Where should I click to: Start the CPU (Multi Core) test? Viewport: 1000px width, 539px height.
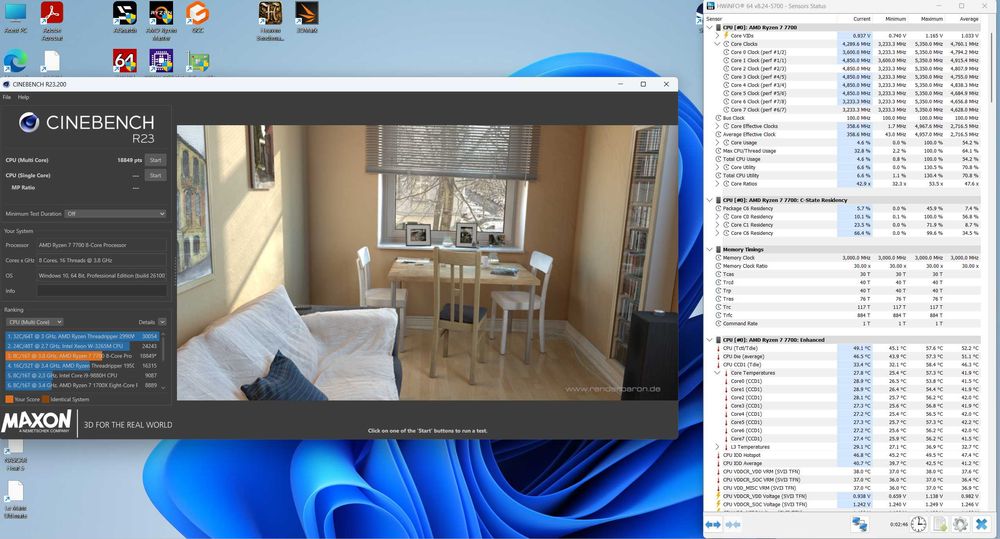pyautogui.click(x=156, y=160)
